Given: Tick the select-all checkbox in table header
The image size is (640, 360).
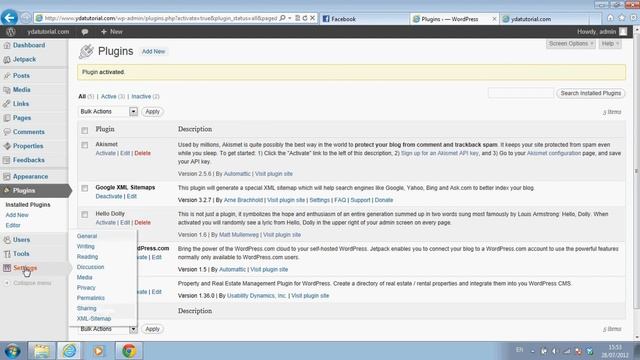Looking at the screenshot, I should click(x=84, y=131).
